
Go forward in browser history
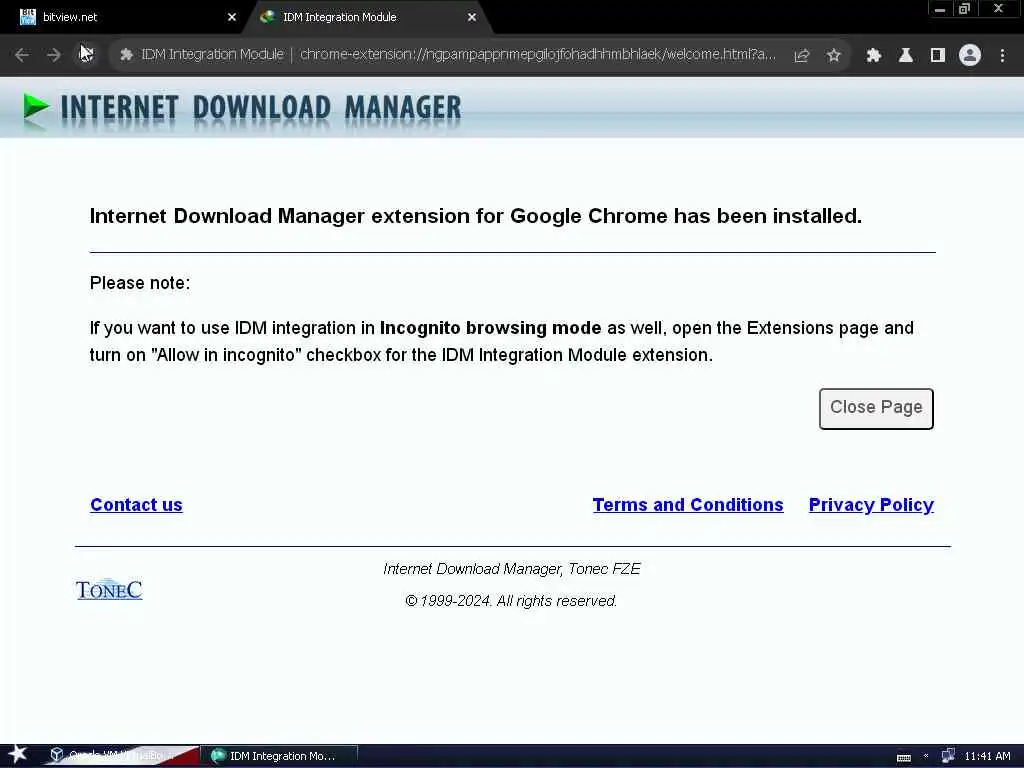pyautogui.click(x=54, y=55)
